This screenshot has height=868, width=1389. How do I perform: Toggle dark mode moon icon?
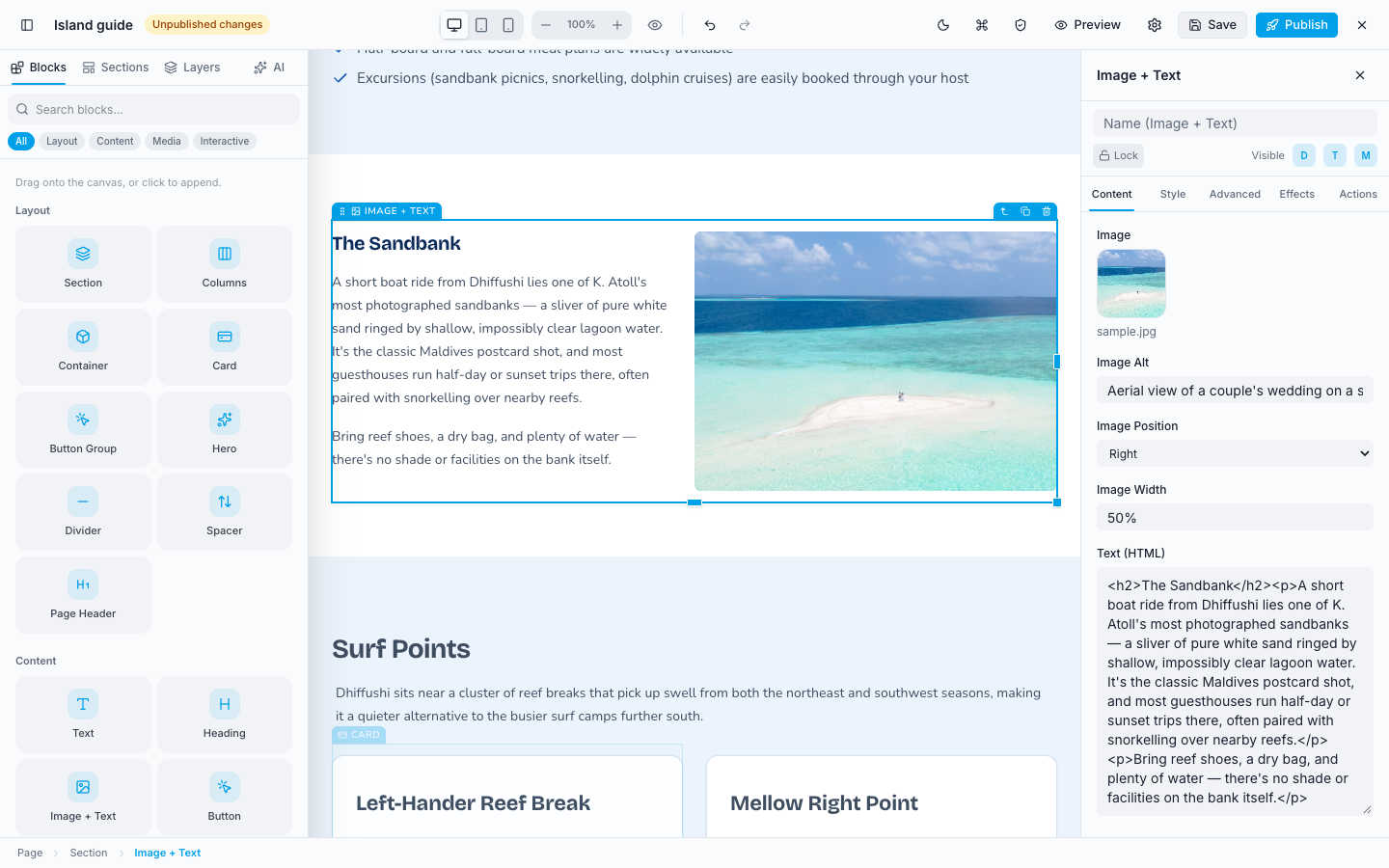coord(943,25)
